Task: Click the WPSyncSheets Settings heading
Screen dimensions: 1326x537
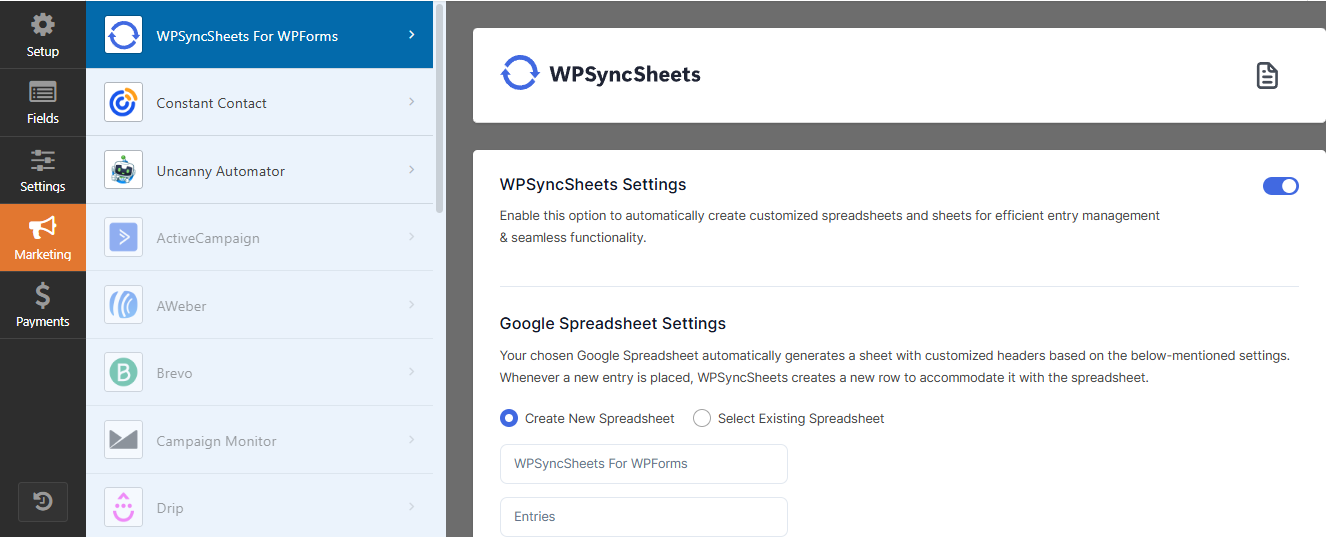Action: coord(593,184)
